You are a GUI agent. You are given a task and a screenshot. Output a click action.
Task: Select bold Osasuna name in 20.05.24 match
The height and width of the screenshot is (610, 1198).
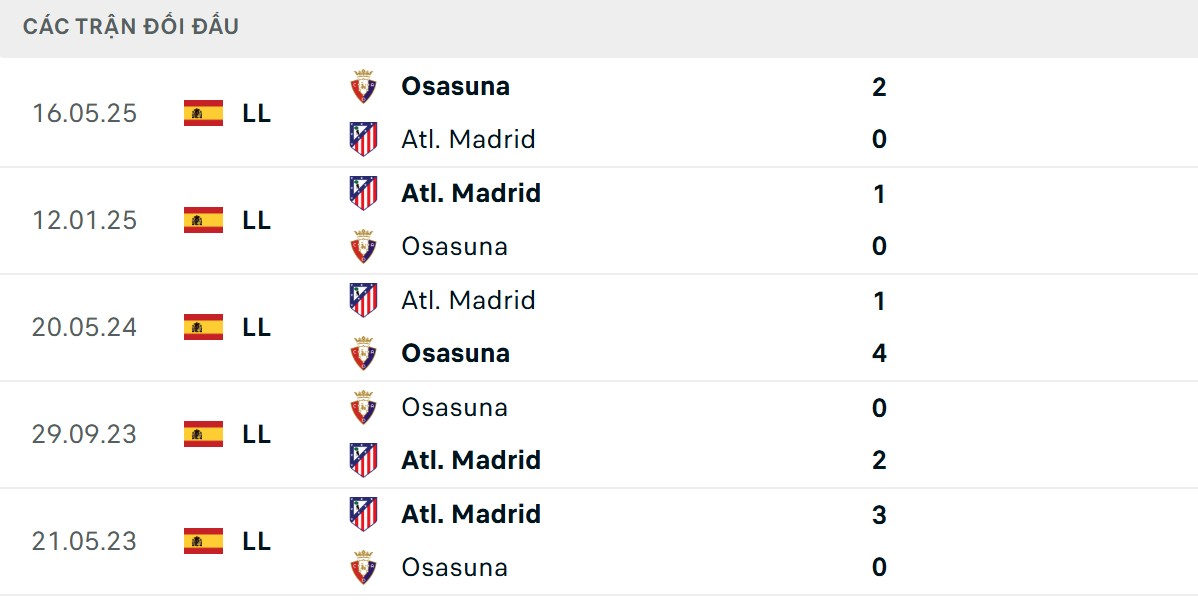tap(455, 353)
